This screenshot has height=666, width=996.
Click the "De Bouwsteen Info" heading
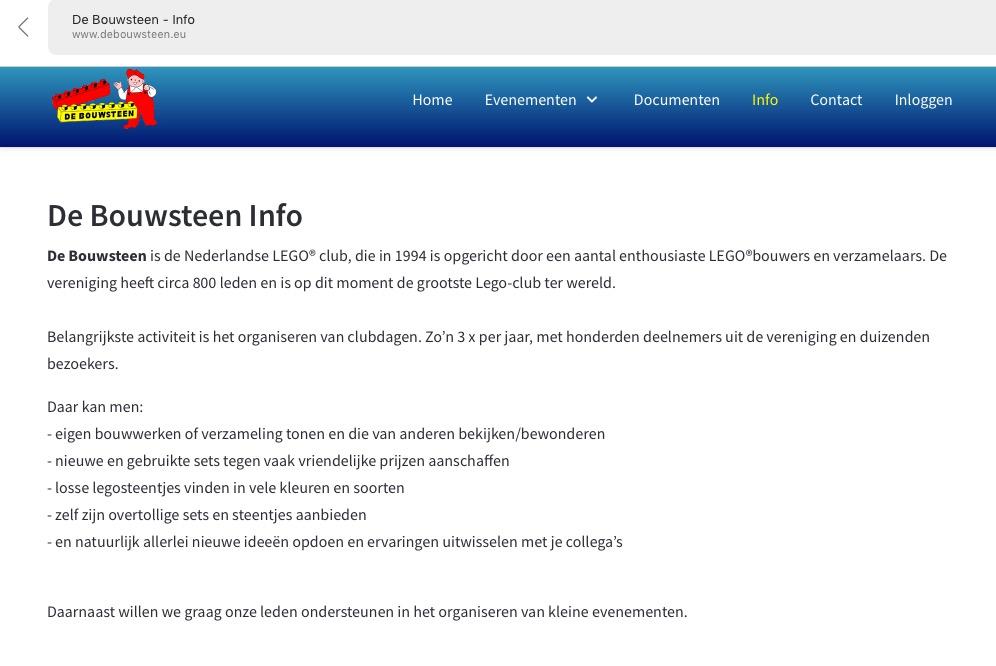[x=175, y=215]
